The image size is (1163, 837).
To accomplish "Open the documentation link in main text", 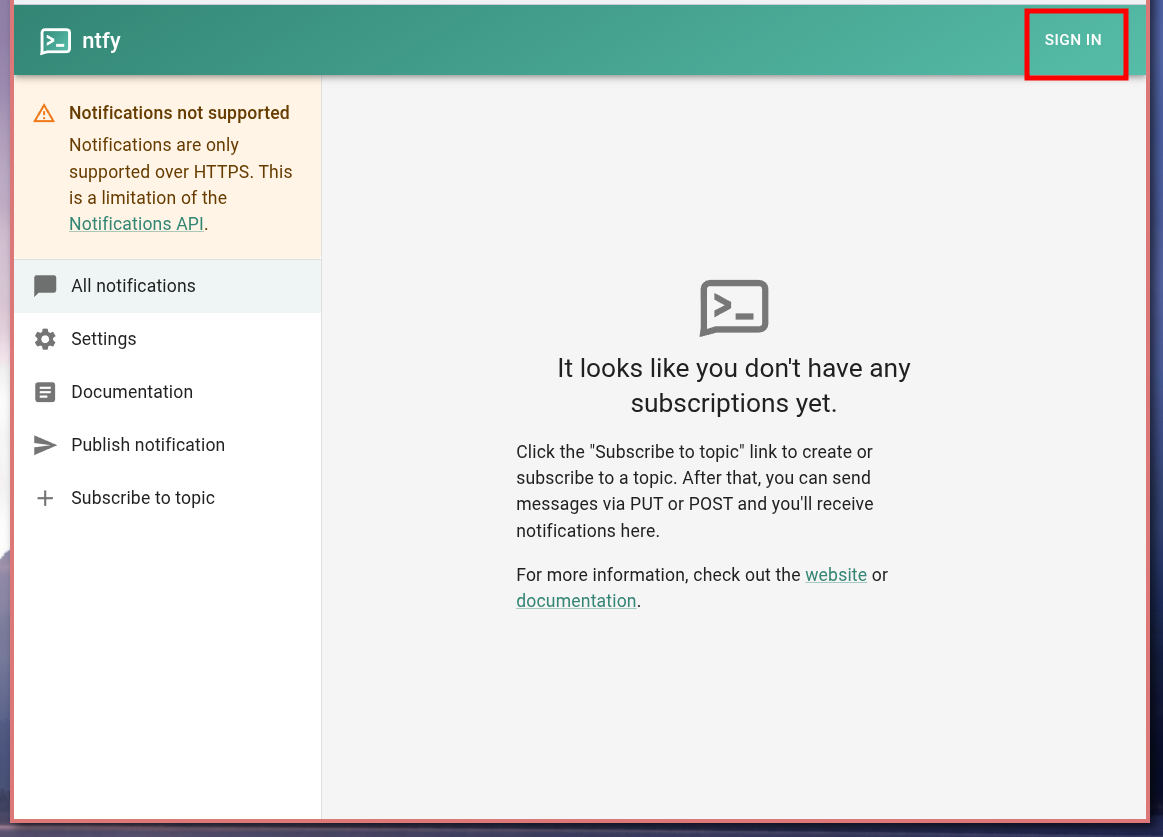I will (x=576, y=601).
